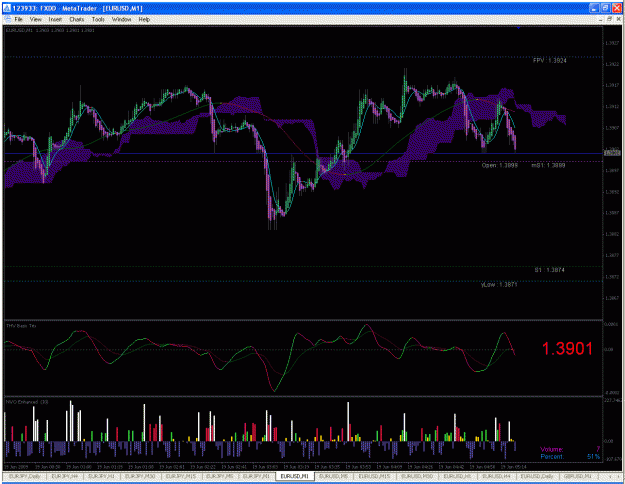This screenshot has width=625, height=484.
Task: Select the active EURUSD,M1 chart tab
Action: point(295,476)
